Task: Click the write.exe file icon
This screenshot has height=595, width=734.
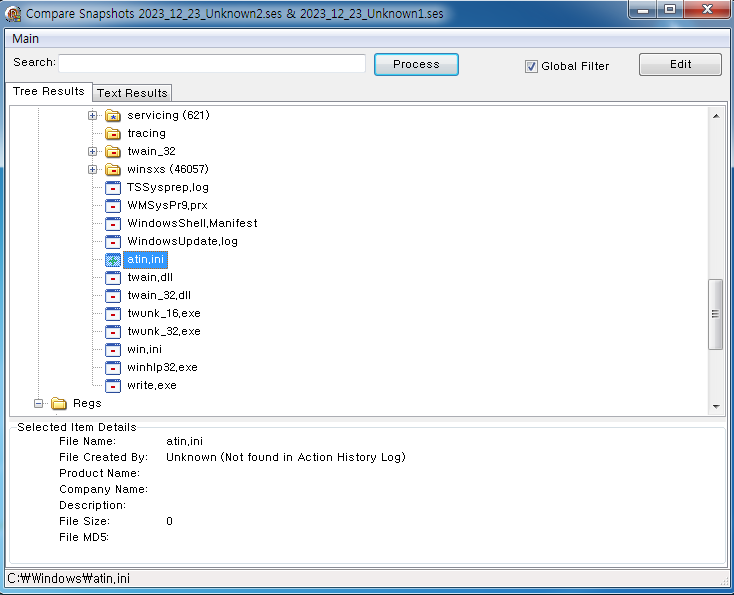Action: (x=113, y=386)
